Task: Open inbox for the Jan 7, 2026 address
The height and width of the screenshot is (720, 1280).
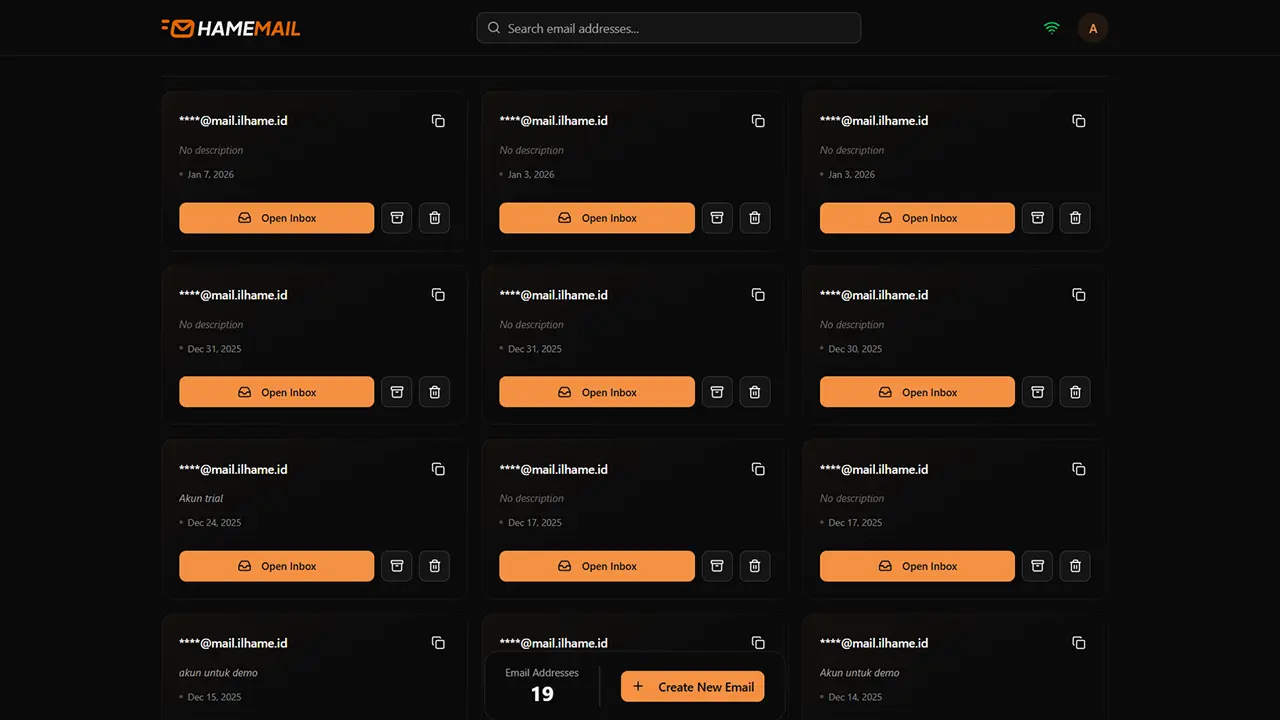Action: pyautogui.click(x=276, y=217)
